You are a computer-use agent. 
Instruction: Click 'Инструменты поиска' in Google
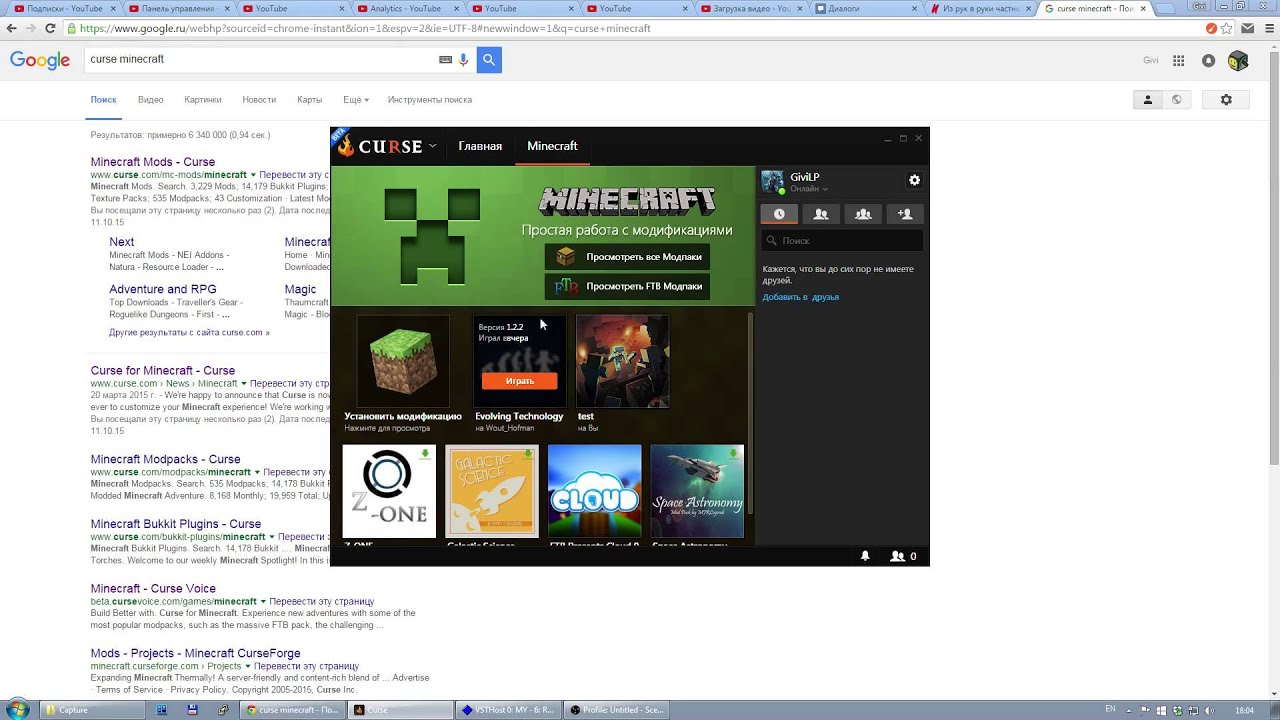coord(430,100)
